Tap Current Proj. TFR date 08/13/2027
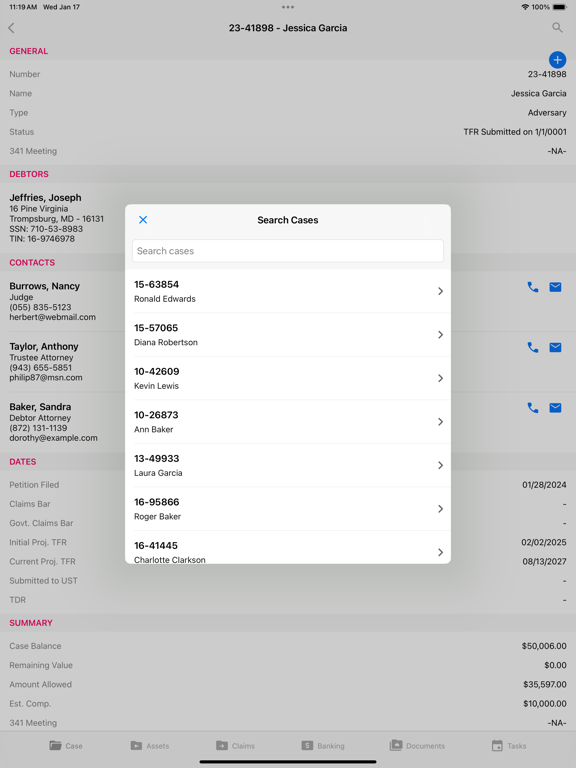Screen dimensions: 576x768 [x=544, y=561]
